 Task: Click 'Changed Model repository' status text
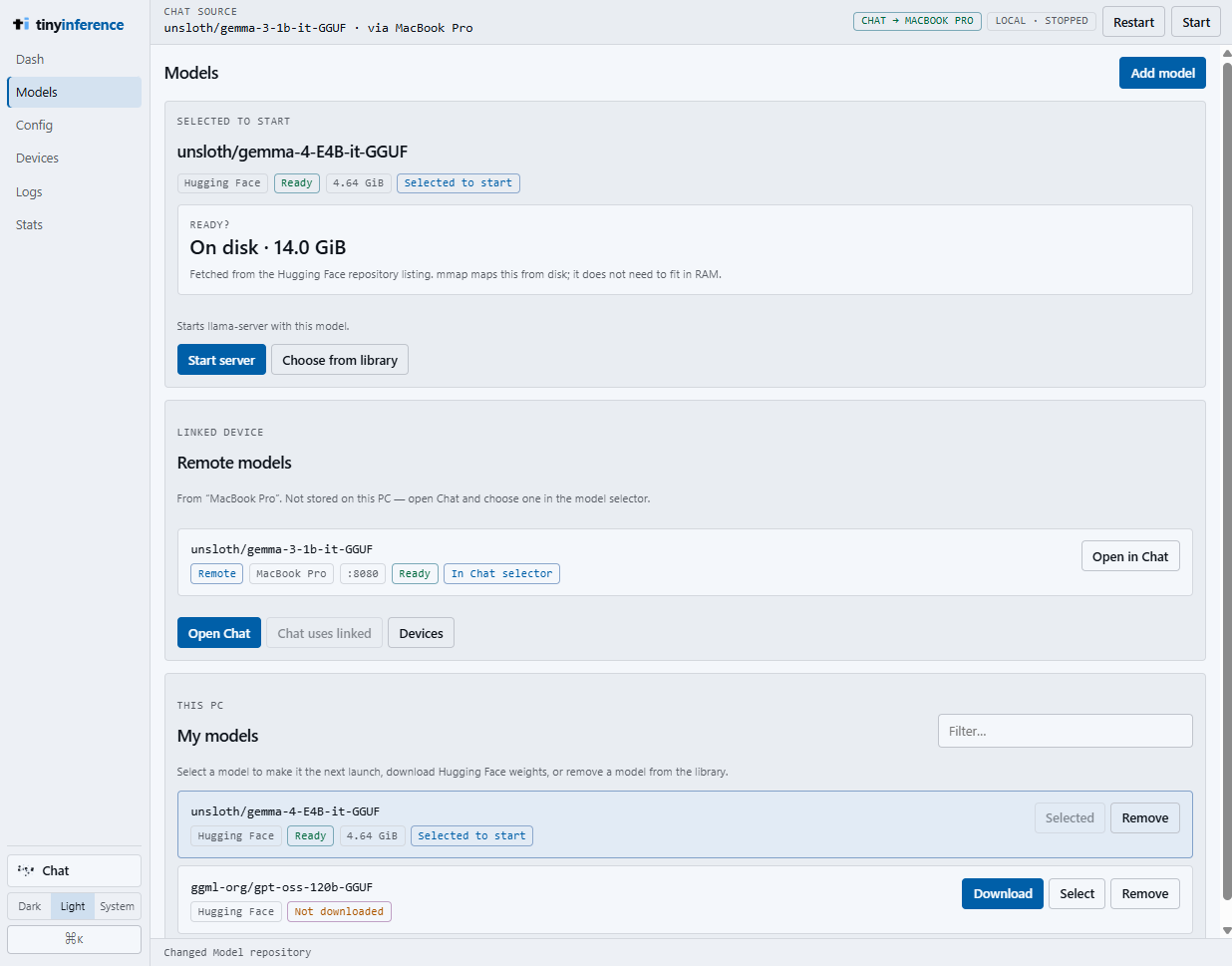pyautogui.click(x=237, y=952)
